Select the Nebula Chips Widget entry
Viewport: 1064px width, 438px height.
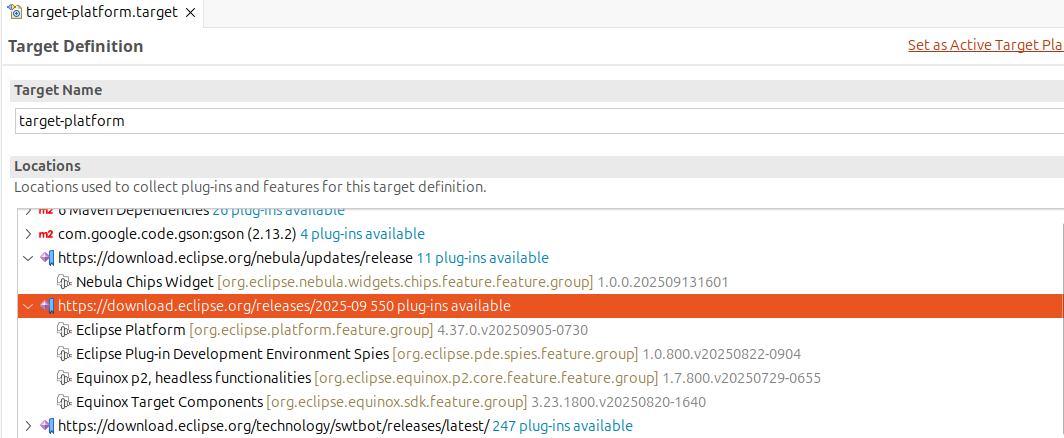[402, 282]
